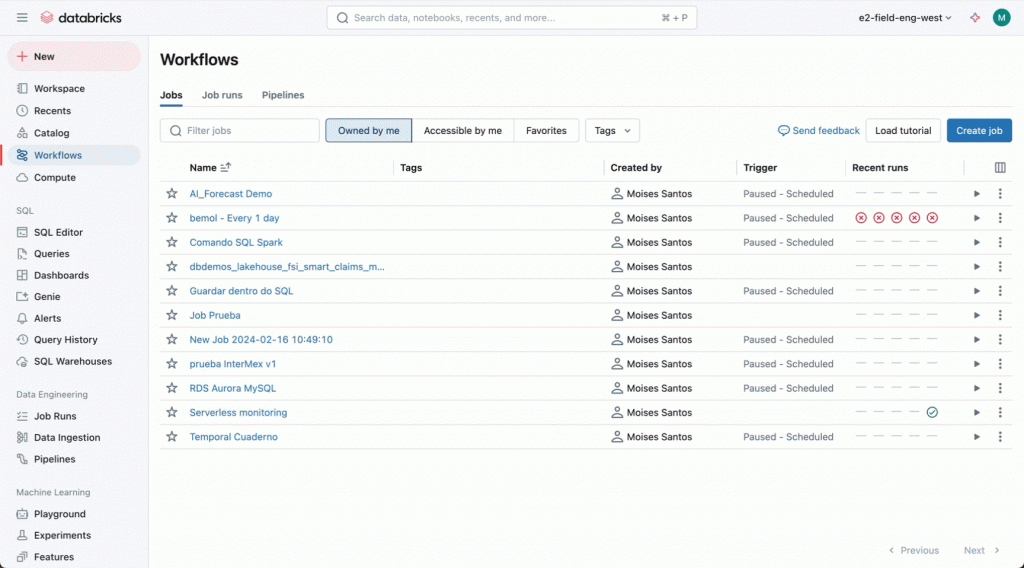
Task: Open the hamburger sidebar menu icon
Action: pos(22,18)
